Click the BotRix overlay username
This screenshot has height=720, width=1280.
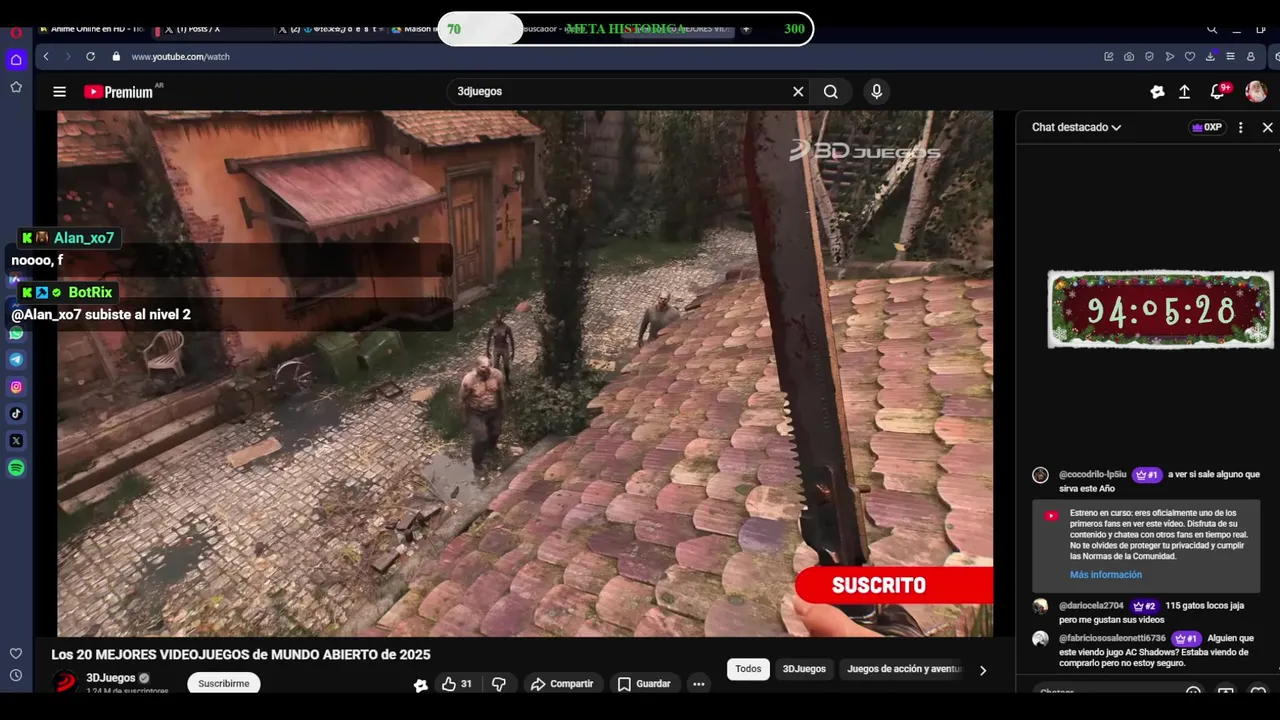[90, 293]
